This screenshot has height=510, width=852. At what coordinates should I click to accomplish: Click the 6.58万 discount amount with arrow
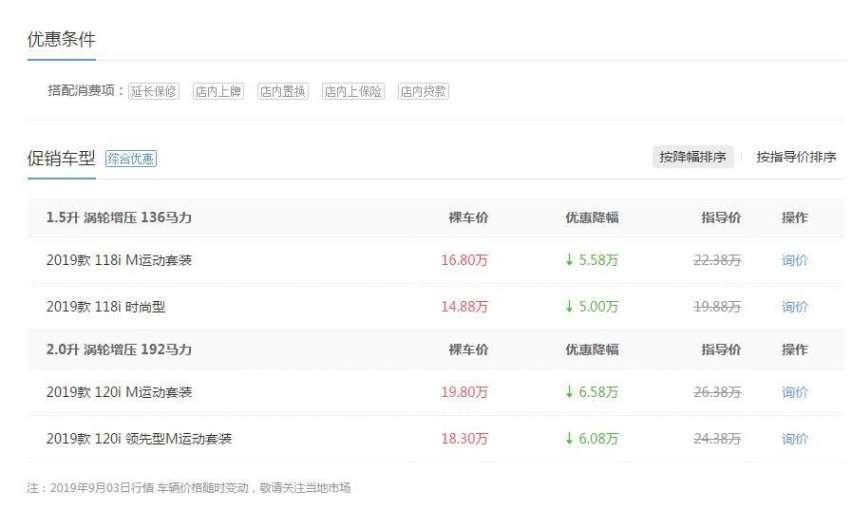[591, 392]
